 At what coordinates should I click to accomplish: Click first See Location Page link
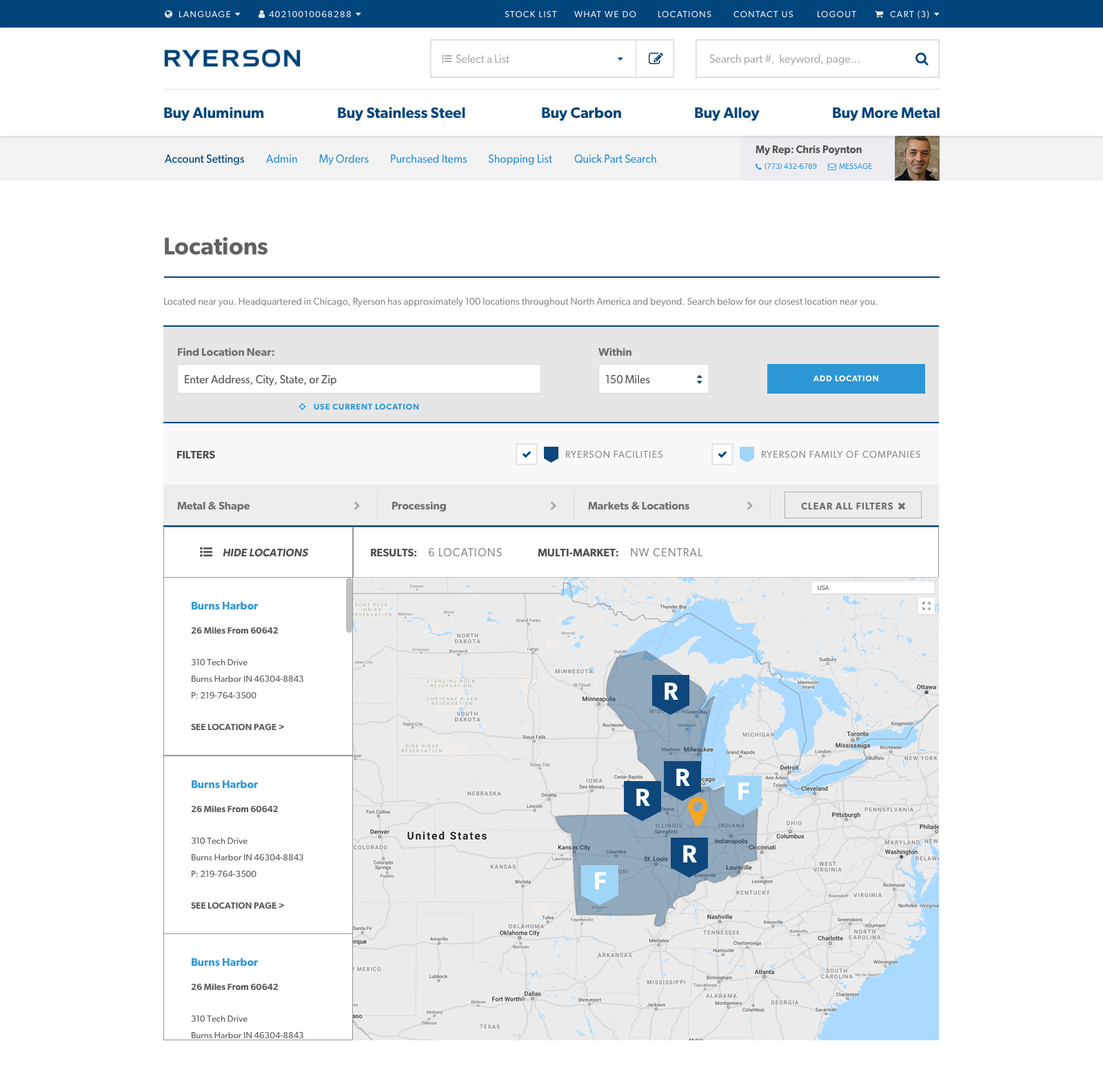237,727
